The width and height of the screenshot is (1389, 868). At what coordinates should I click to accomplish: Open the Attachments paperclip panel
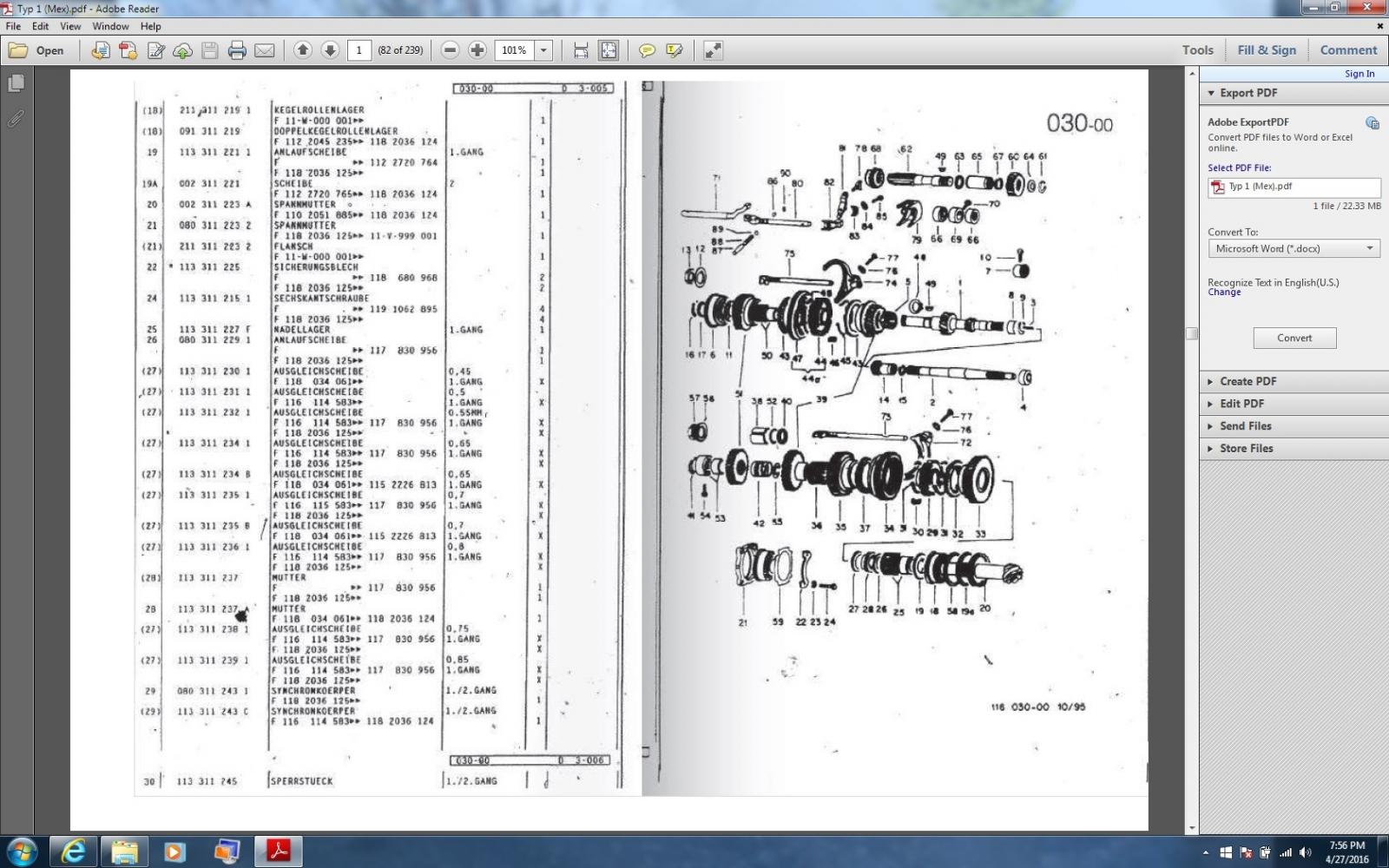[x=16, y=118]
